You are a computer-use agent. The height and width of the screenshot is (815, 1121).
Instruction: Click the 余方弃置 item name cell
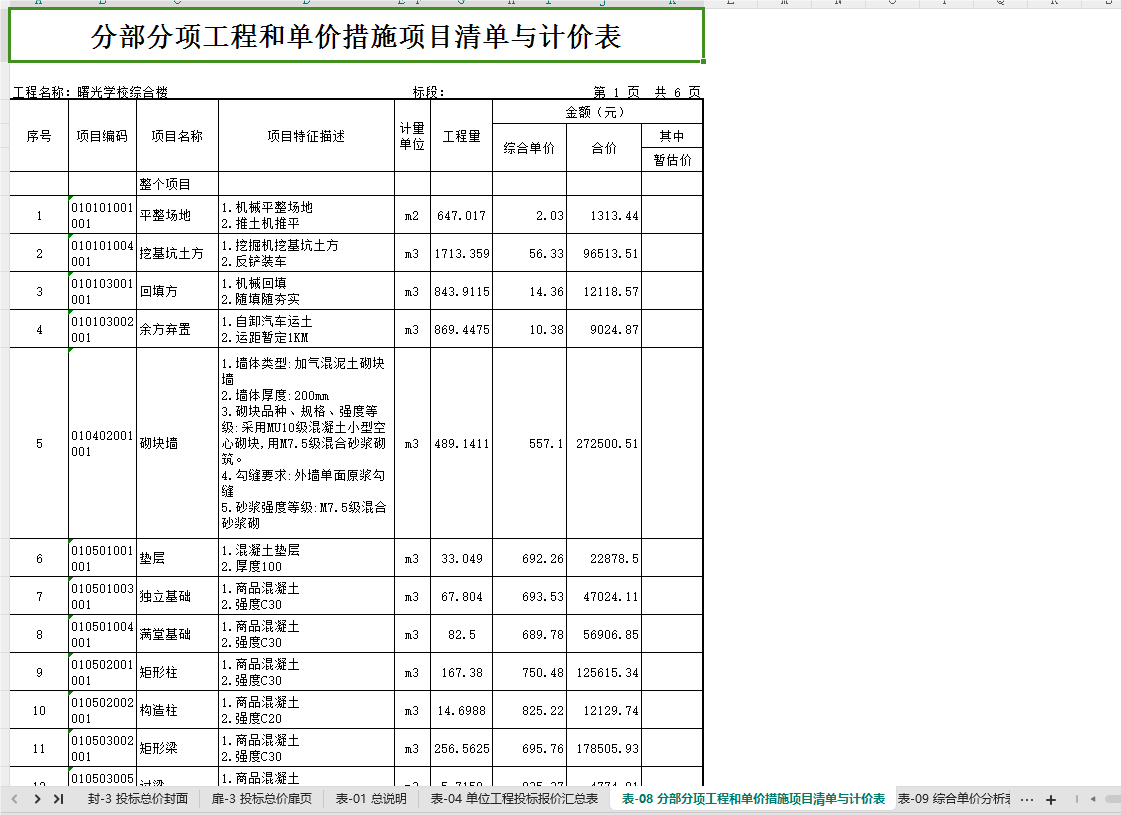click(x=177, y=329)
